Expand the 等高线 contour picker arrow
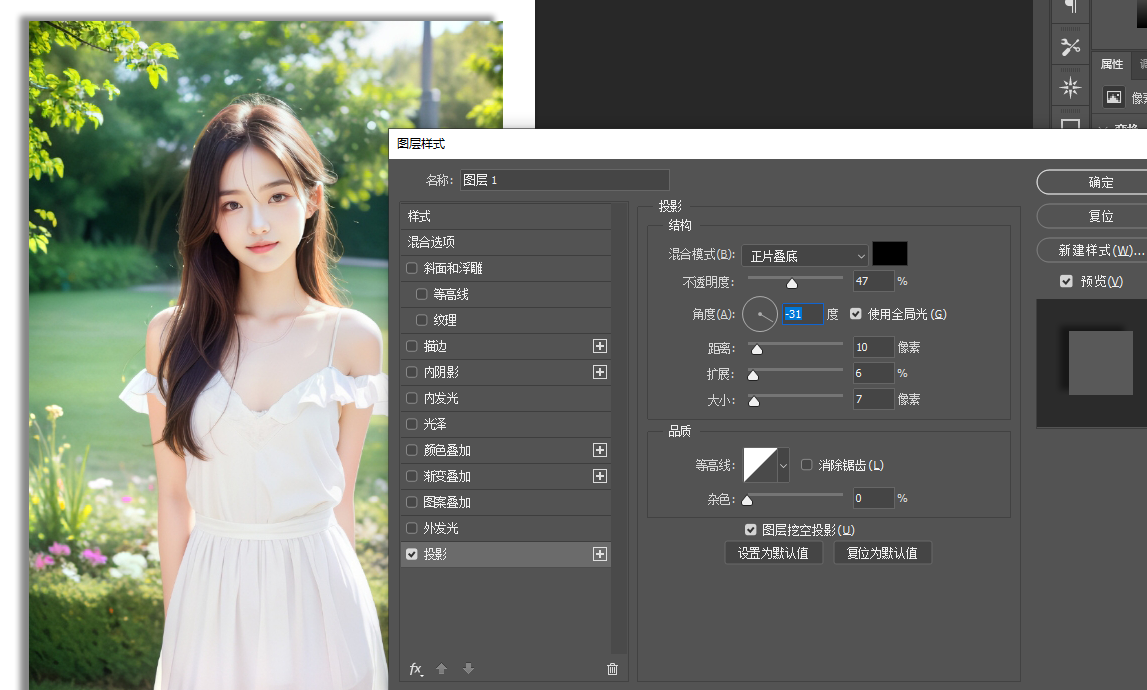1147x690 pixels. [783, 465]
